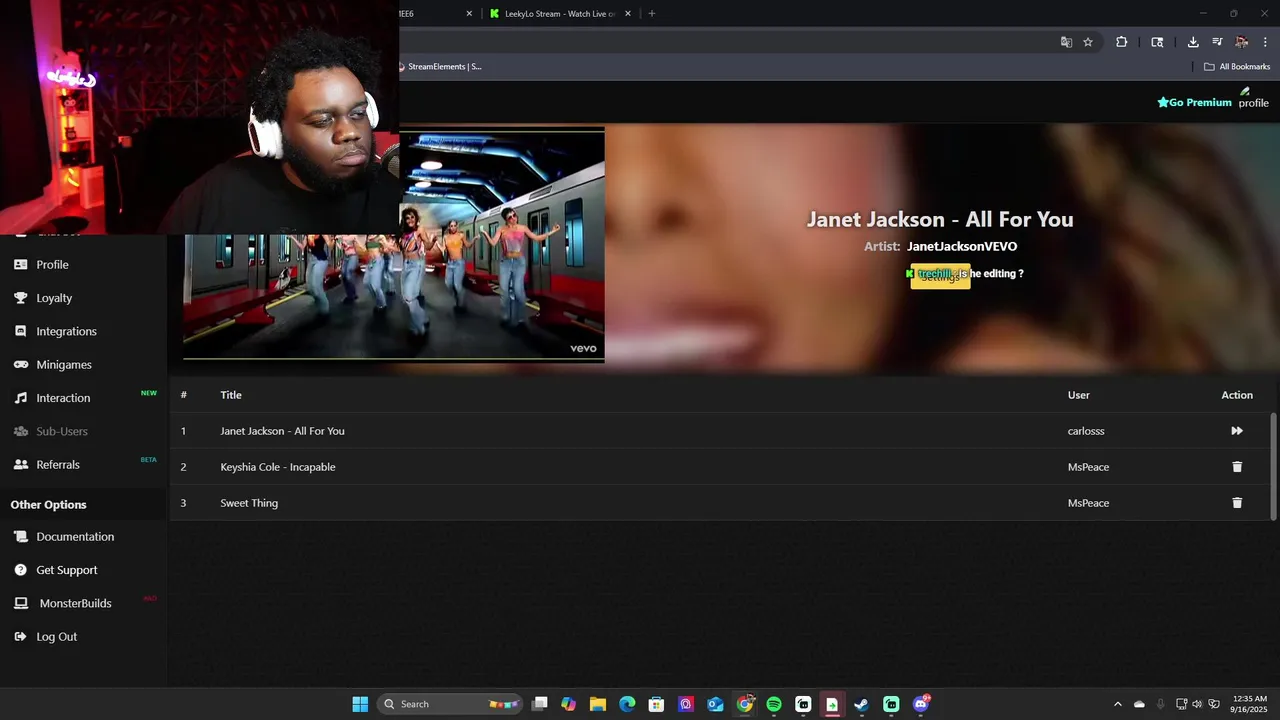Viewport: 1280px width, 720px height.
Task: Click MsPeace in the Keyshia Cole row
Action: [x=1088, y=467]
